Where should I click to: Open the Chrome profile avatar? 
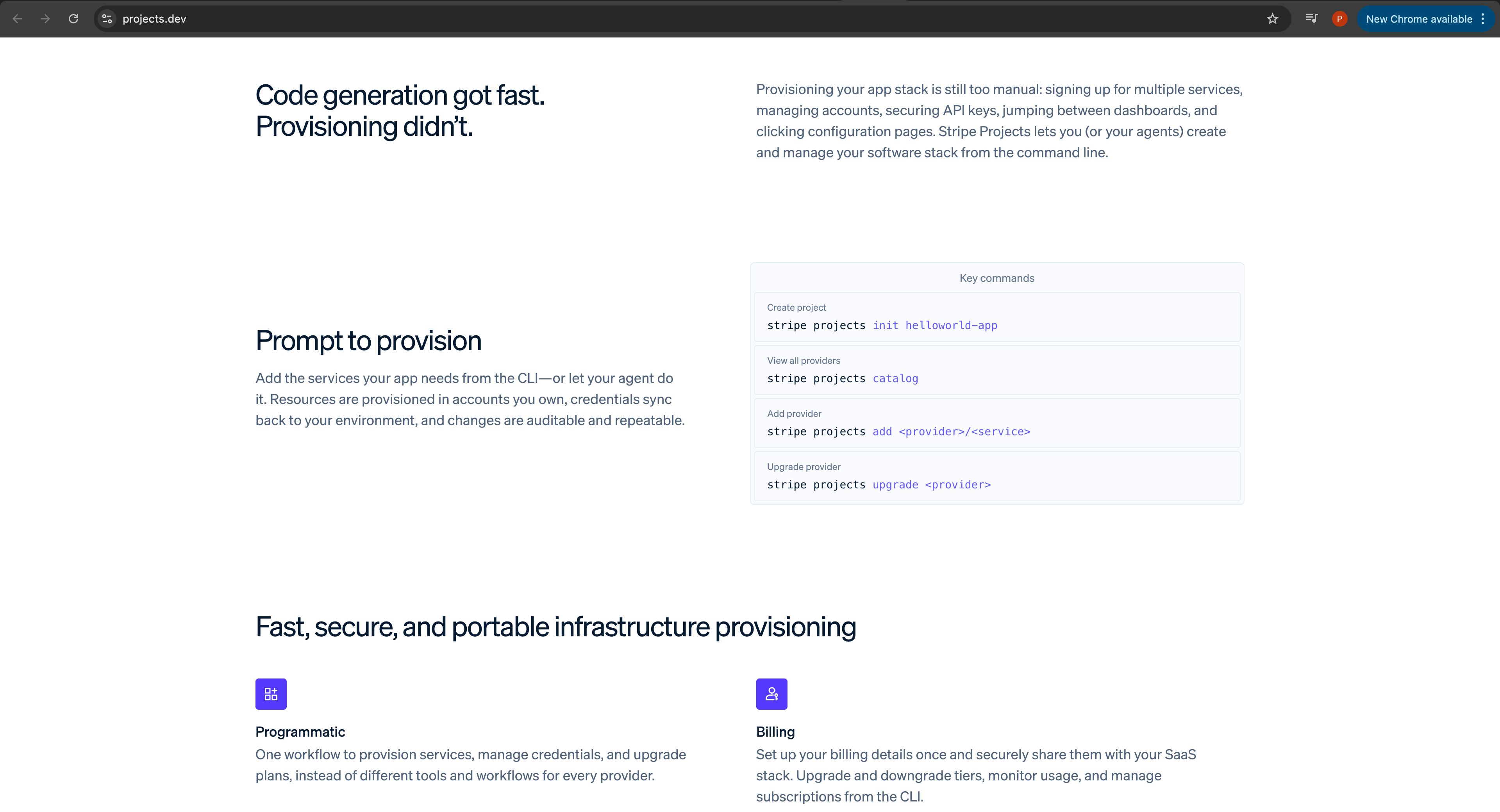[x=1339, y=19]
